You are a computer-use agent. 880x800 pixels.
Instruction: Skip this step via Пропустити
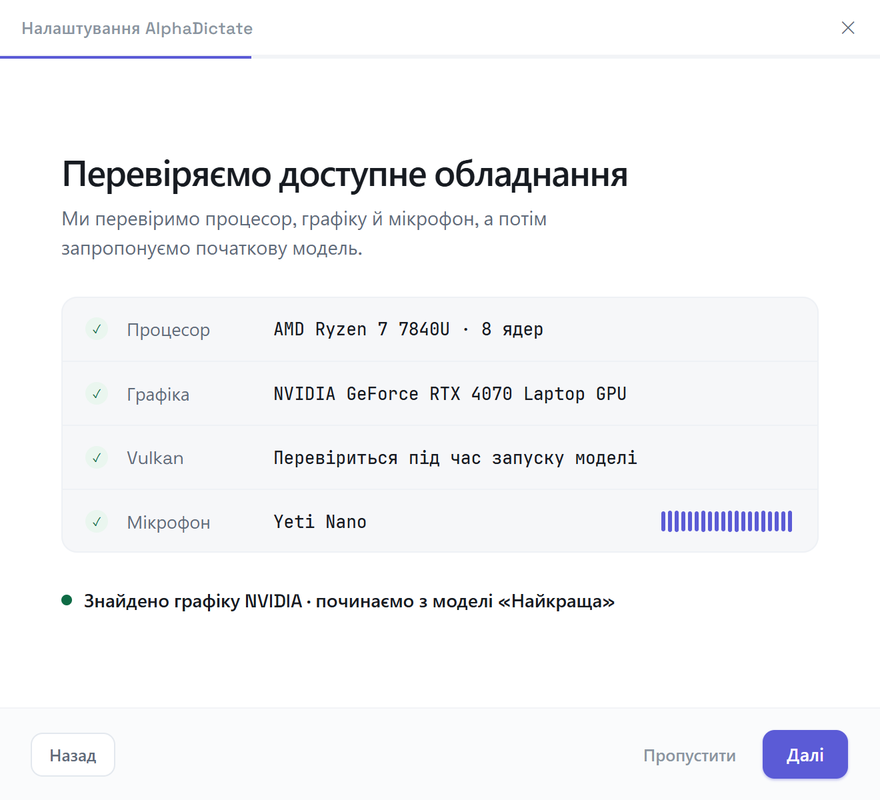pyautogui.click(x=689, y=755)
